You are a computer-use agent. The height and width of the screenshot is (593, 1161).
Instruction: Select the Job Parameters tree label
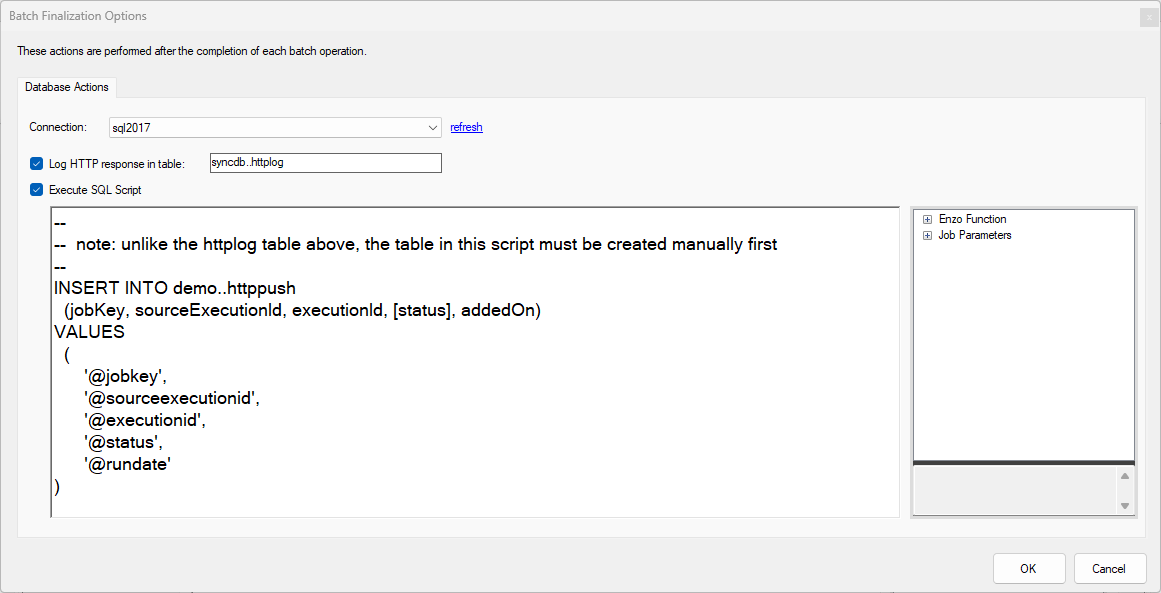coord(974,235)
